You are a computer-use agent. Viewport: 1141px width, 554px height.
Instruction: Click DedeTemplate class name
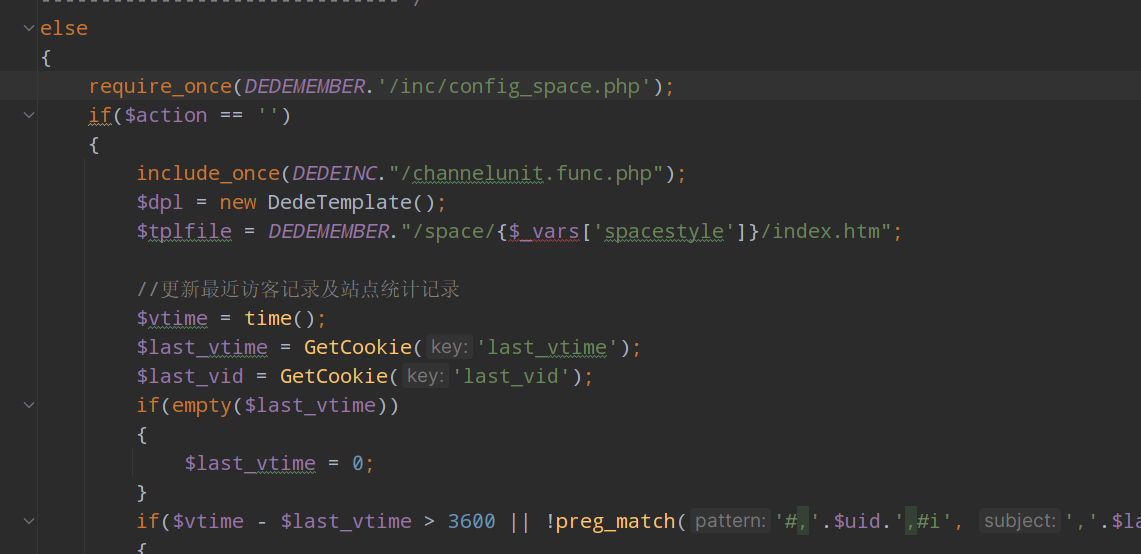340,202
